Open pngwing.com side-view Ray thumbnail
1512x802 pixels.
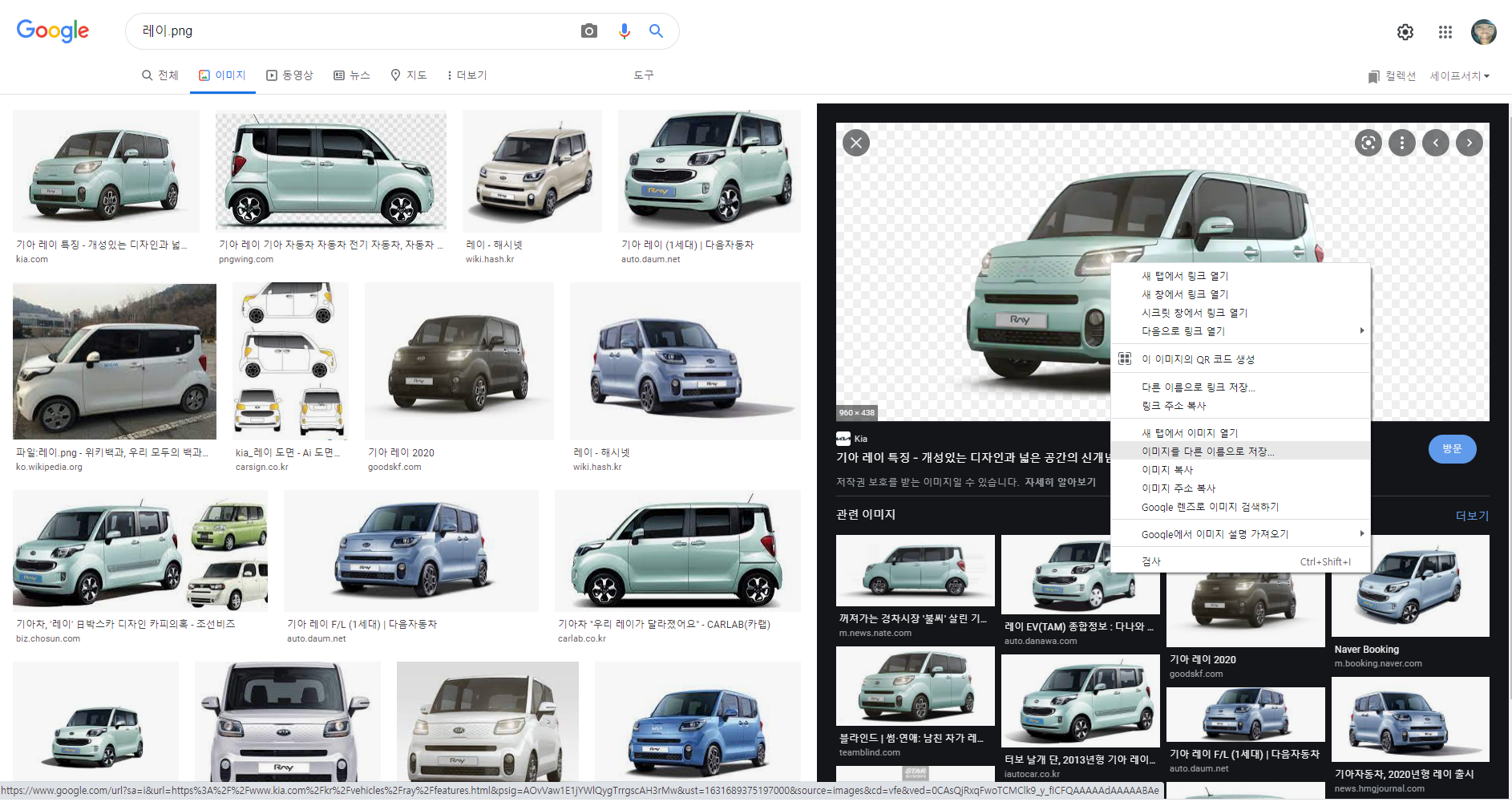[x=331, y=171]
